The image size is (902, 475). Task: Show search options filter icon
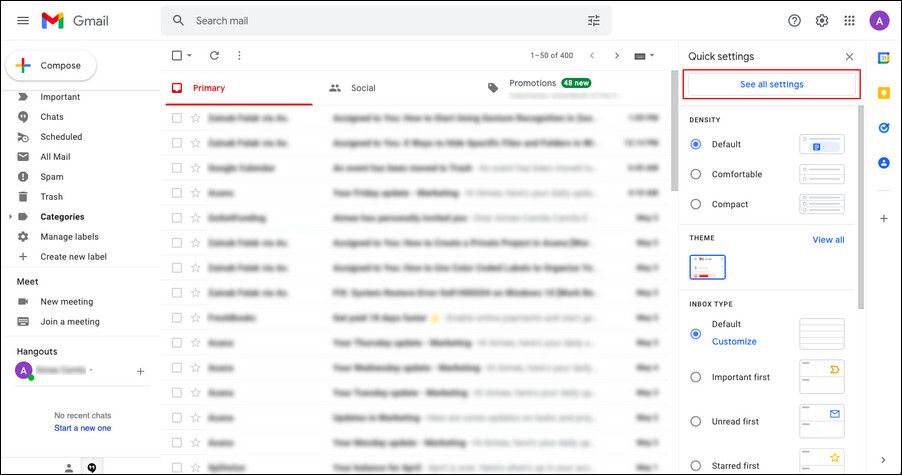[594, 21]
